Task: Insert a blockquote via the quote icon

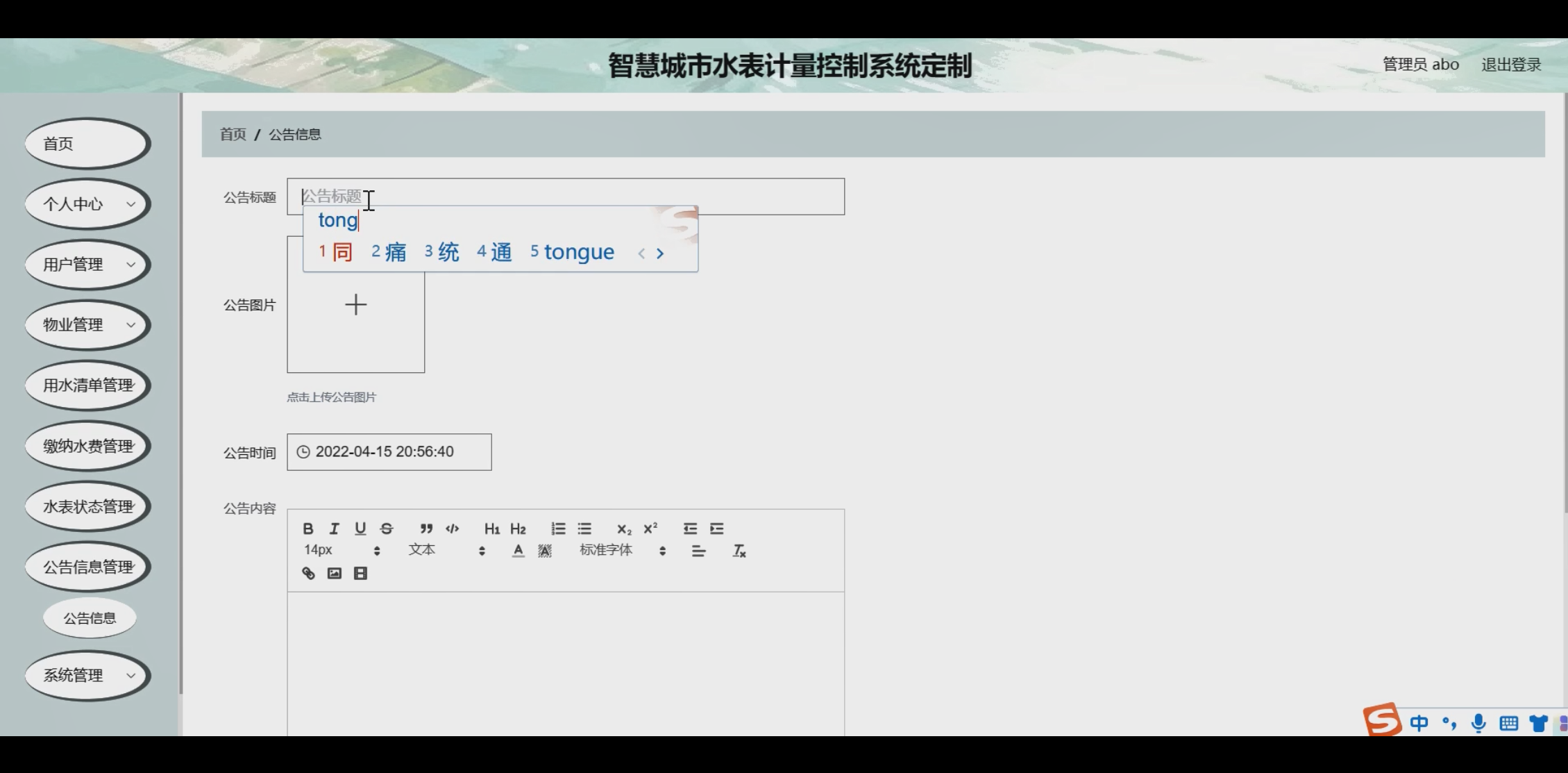Action: click(426, 529)
